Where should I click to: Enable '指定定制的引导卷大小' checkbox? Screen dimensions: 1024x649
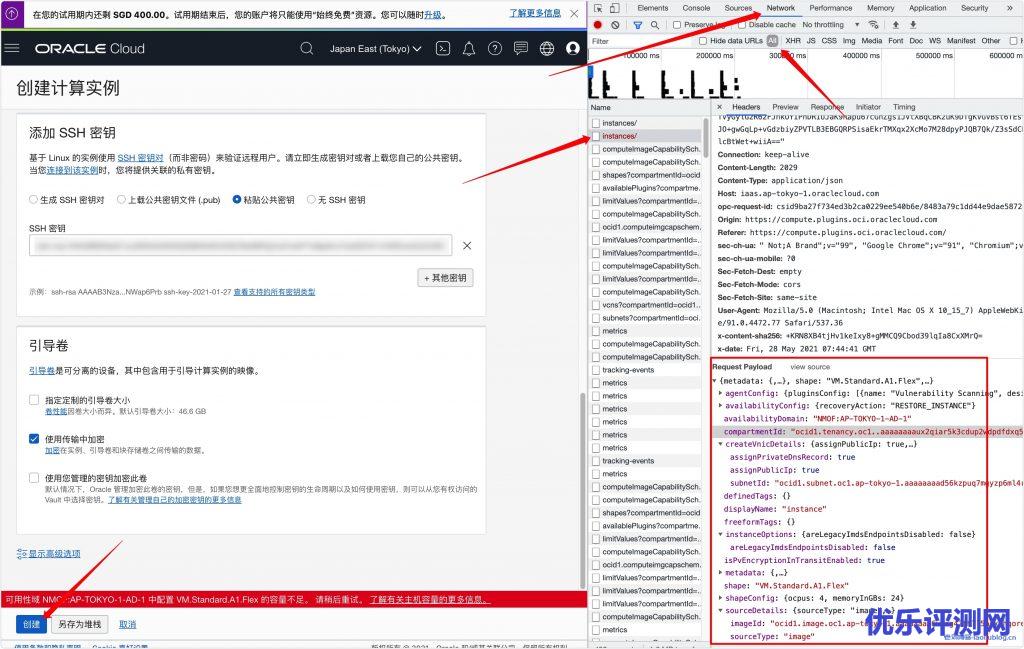[35, 400]
